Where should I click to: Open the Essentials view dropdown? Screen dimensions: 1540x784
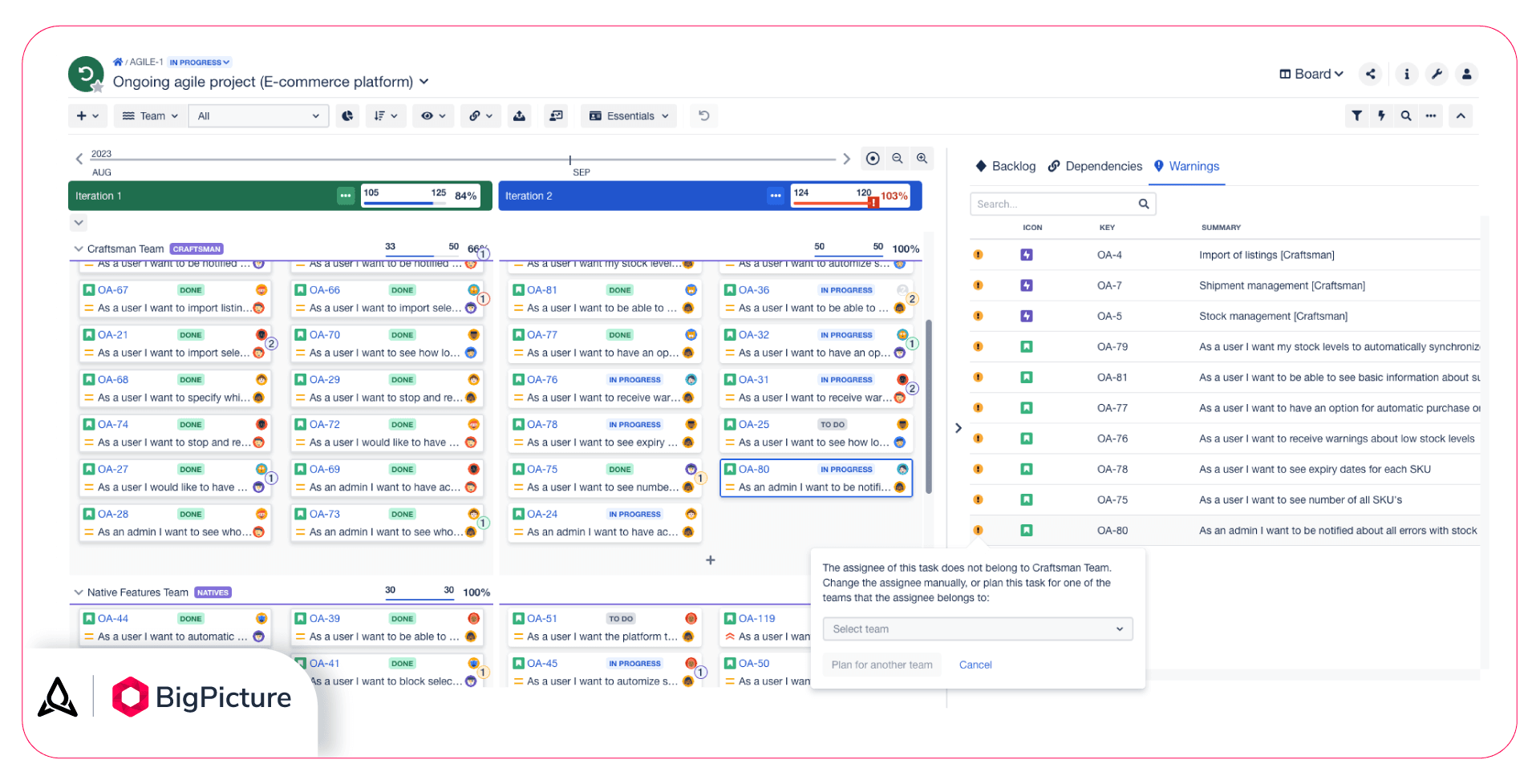point(629,116)
